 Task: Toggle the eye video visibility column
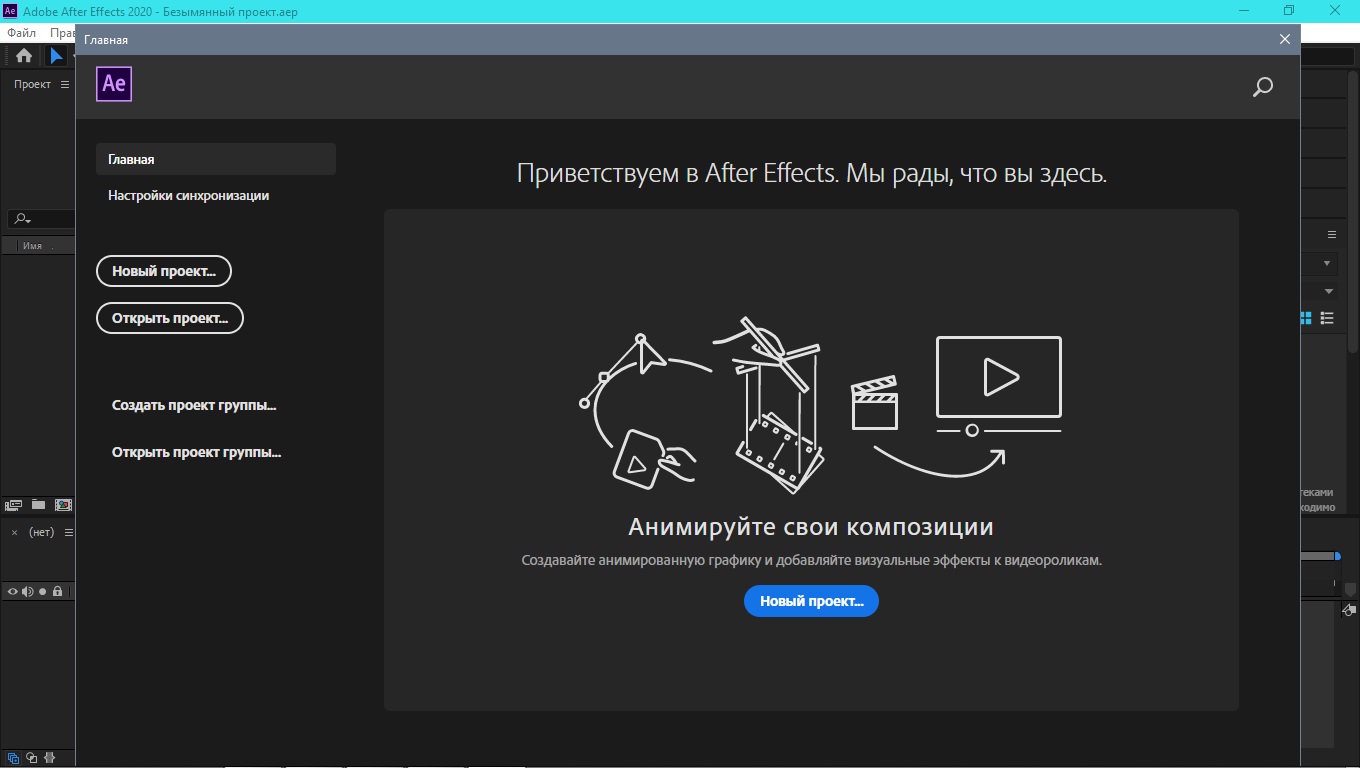[13, 592]
